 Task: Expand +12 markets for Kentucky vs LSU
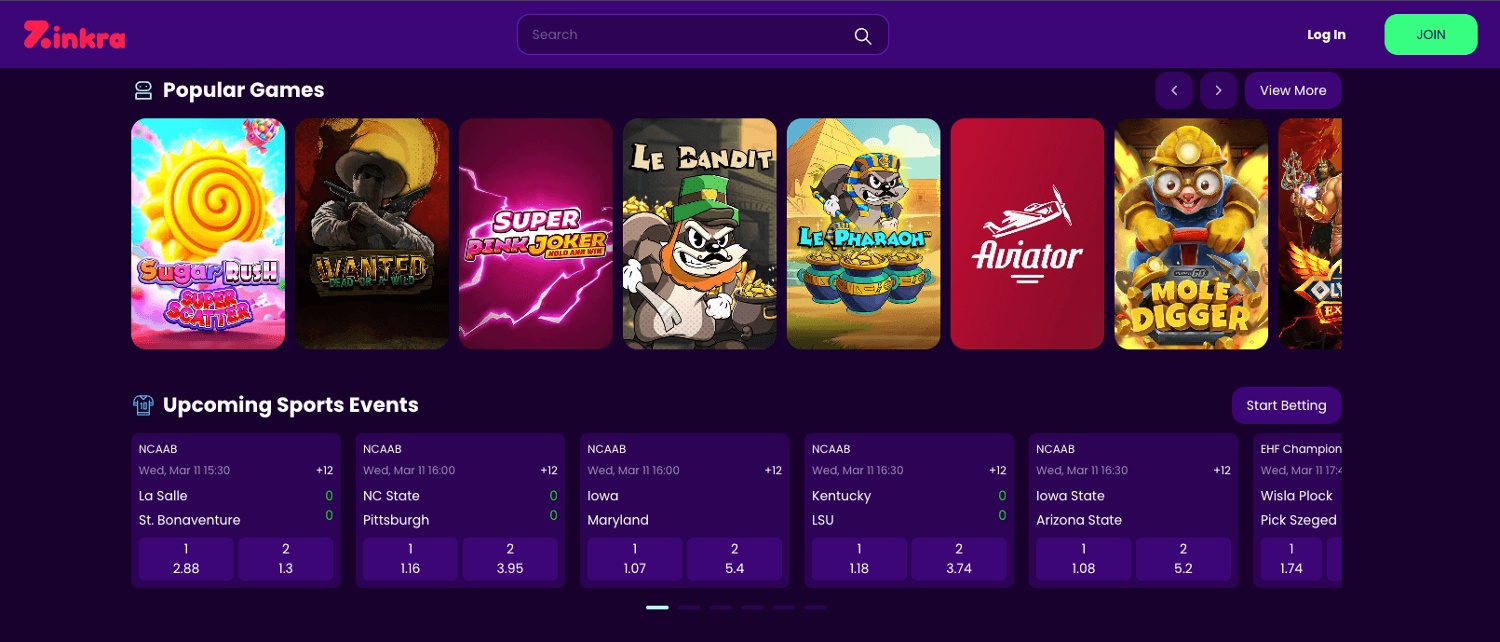[997, 471]
